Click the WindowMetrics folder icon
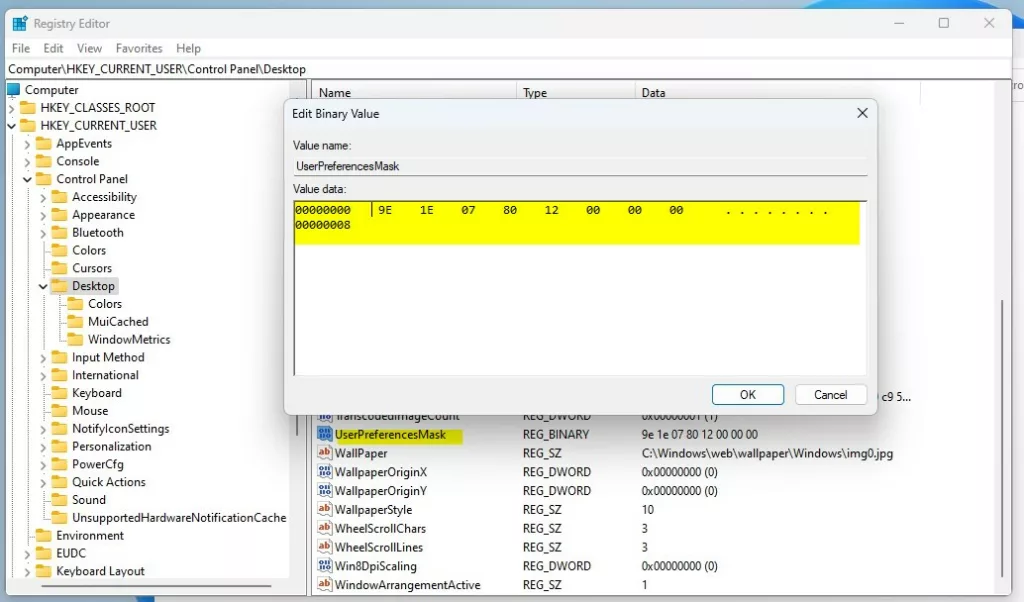Viewport: 1024px width, 602px height. click(x=76, y=339)
